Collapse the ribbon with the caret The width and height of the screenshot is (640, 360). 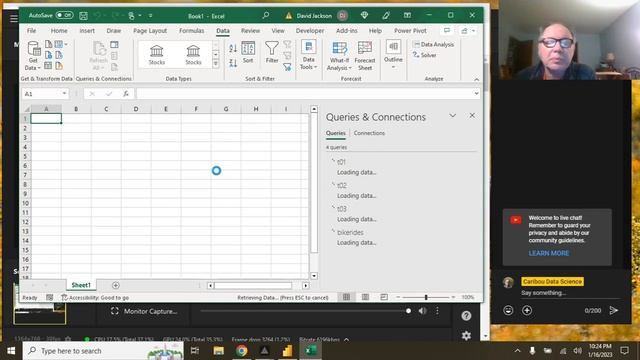[x=476, y=79]
